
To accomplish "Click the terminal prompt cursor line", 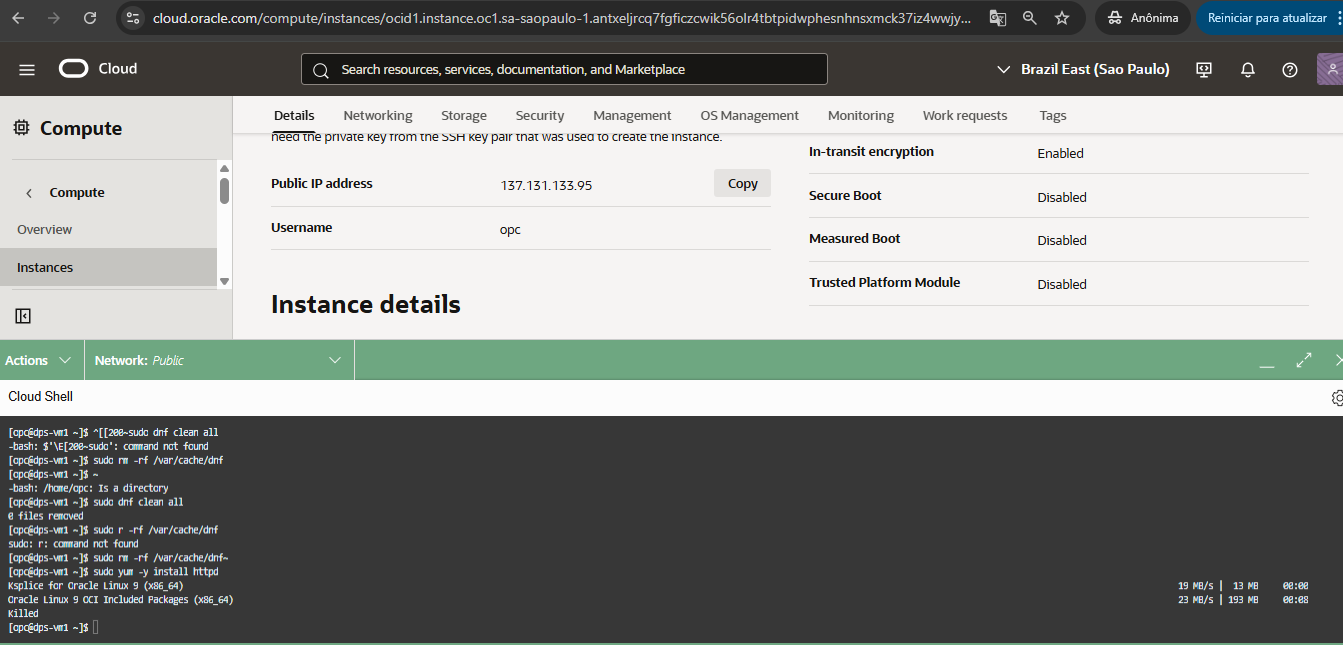I will 54,627.
